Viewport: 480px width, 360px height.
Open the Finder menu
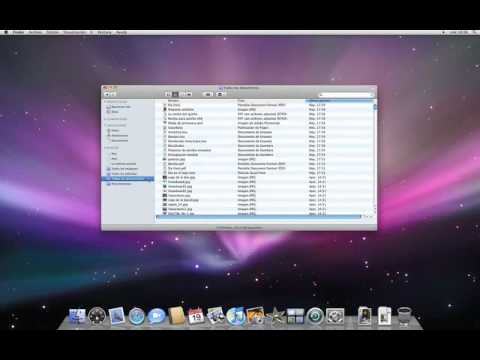pos(19,32)
